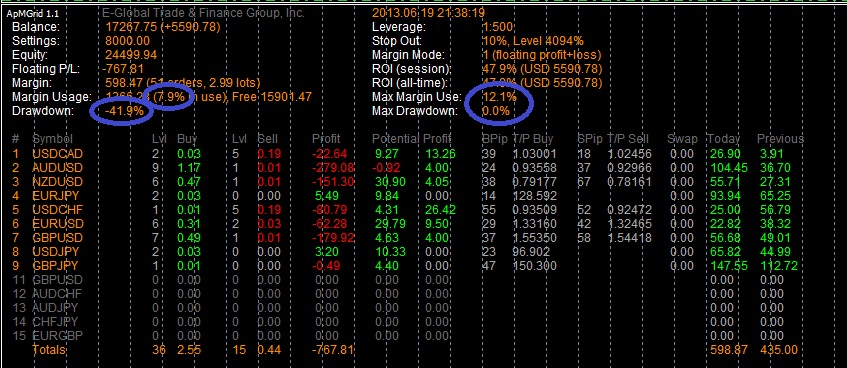The width and height of the screenshot is (847, 368).
Task: Select EURJPY T/P Buy price "128.592"
Action: (x=534, y=195)
